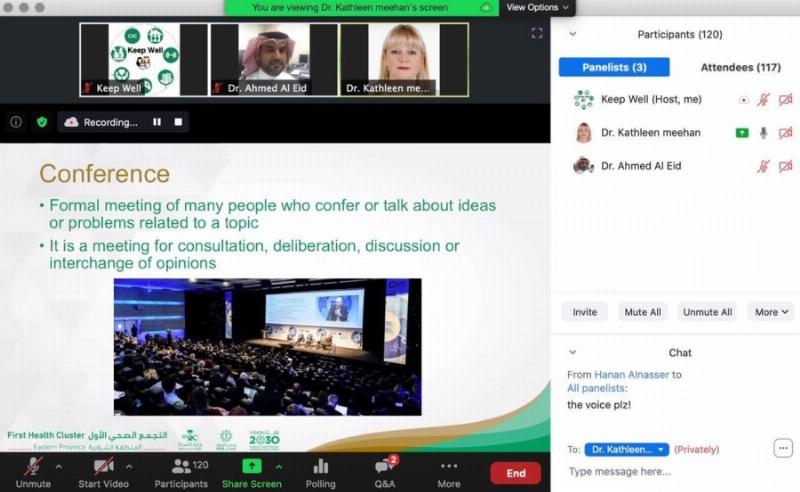Pause the cloud recording
Screen dimensions: 800x492
click(x=157, y=122)
